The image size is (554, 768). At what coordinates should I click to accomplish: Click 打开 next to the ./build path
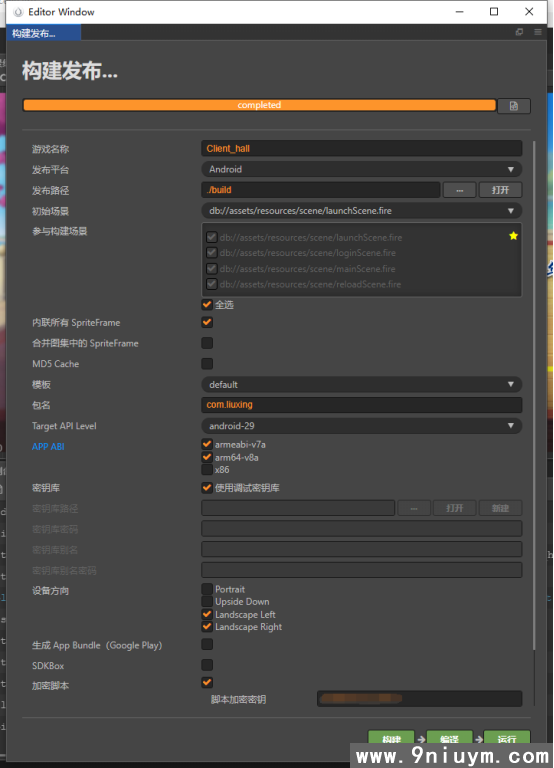pos(500,190)
